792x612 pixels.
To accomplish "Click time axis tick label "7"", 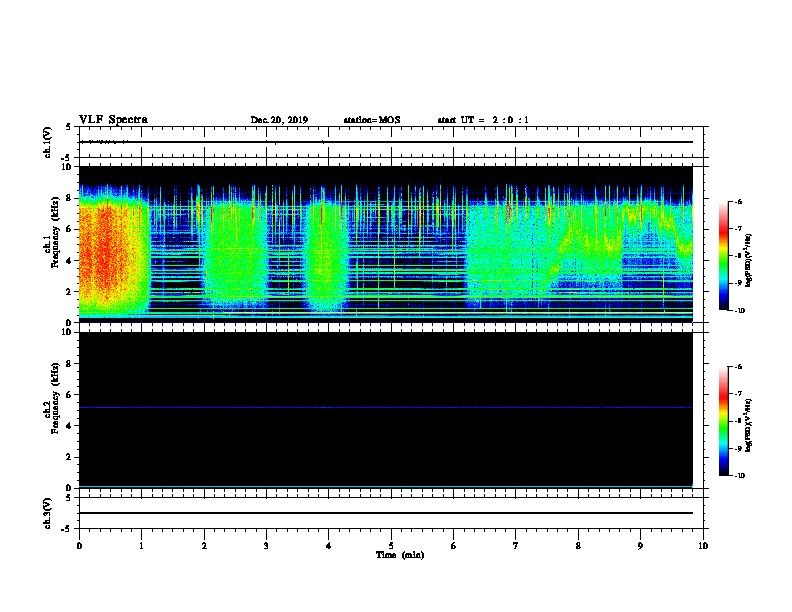I will click(516, 545).
